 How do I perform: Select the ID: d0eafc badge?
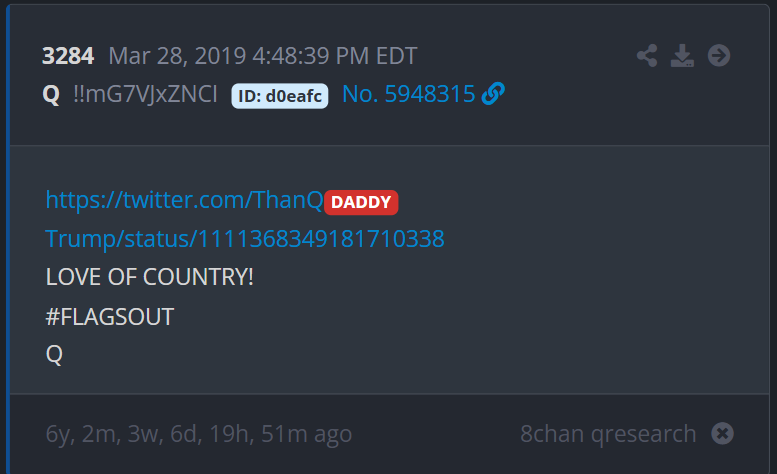tap(280, 96)
